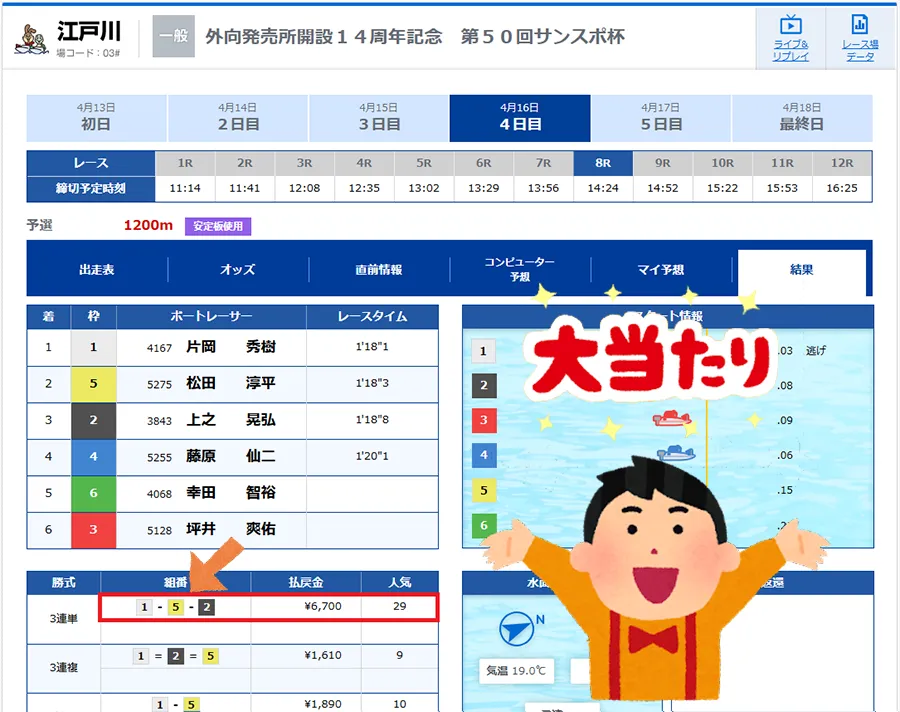Open the 出走表 tab
The height and width of the screenshot is (712, 900).
click(x=97, y=270)
